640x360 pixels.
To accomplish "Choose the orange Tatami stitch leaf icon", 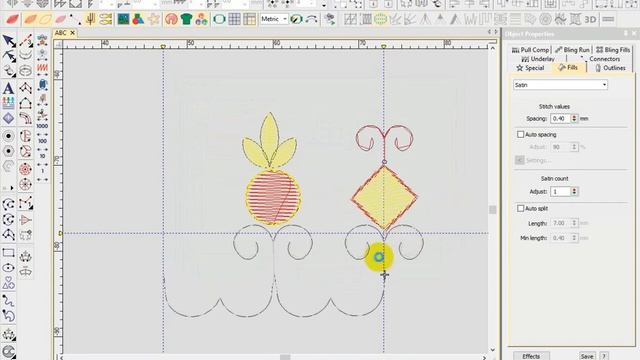I will pos(30,19).
